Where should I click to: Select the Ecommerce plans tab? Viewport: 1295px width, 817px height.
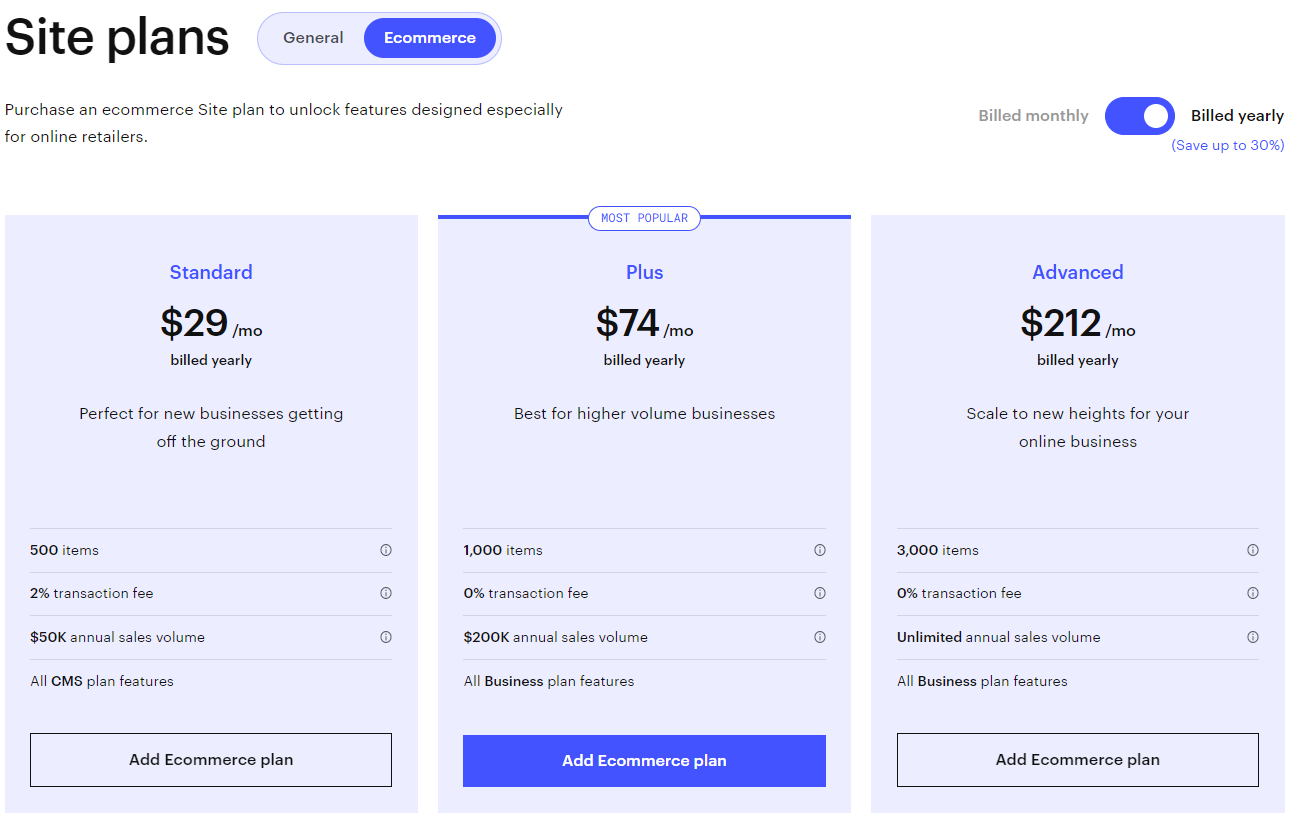tap(430, 37)
